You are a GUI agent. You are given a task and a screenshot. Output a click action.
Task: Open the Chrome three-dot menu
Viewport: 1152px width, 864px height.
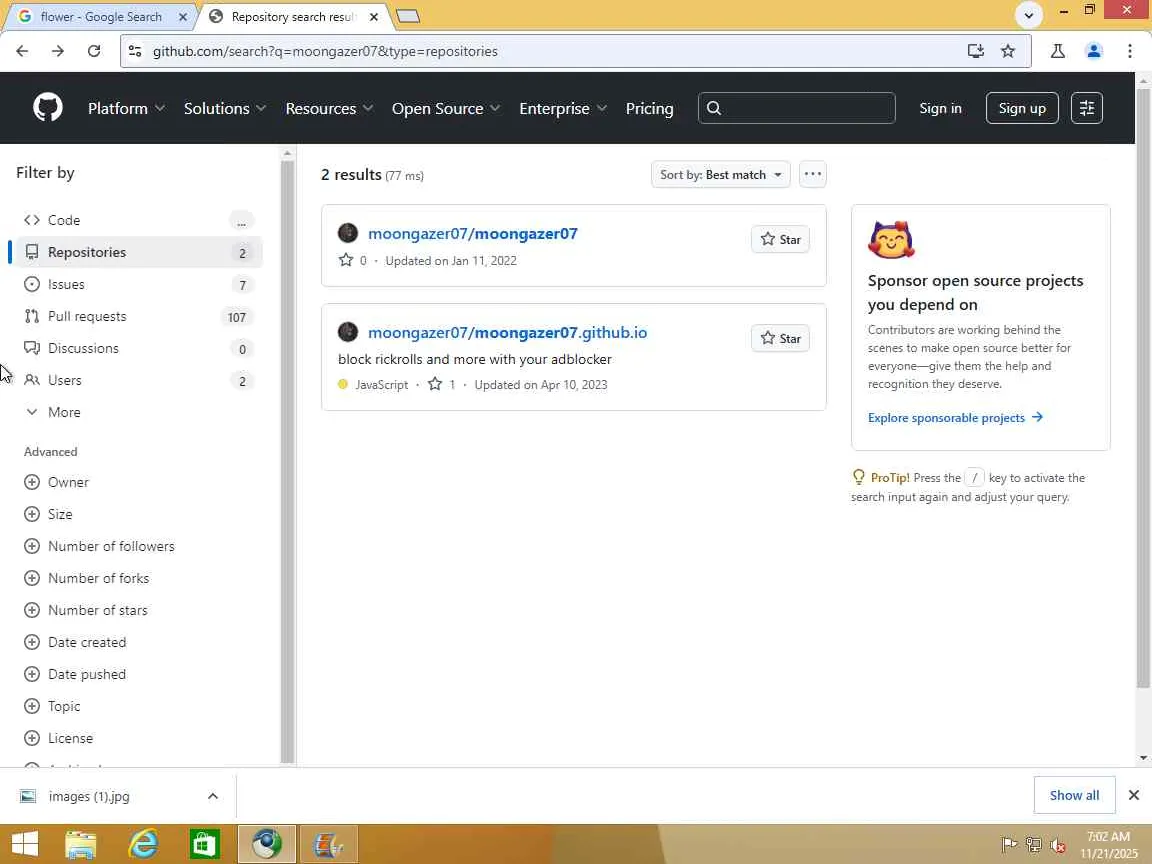pyautogui.click(x=1130, y=51)
